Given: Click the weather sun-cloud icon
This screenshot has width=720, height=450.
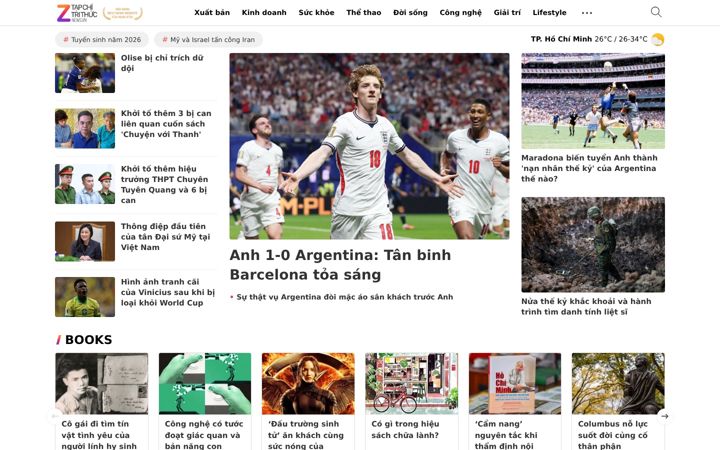Looking at the screenshot, I should 658,39.
